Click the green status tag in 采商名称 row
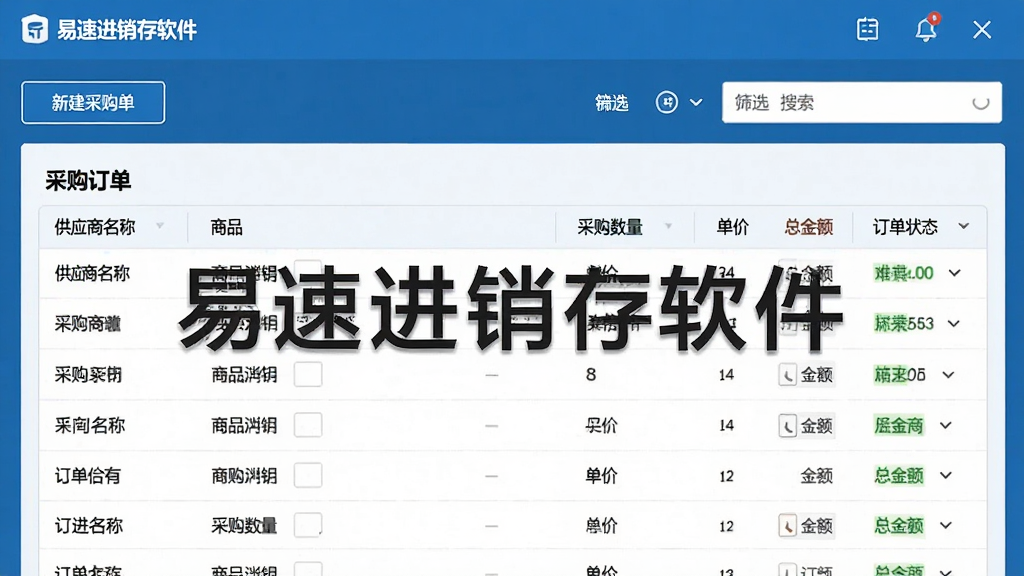 (x=899, y=426)
